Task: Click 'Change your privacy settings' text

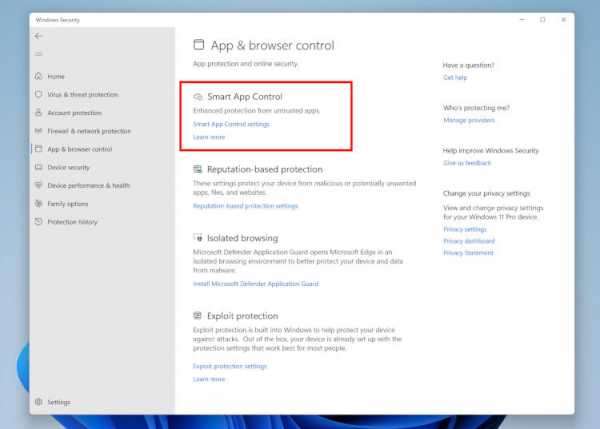Action: [486, 194]
